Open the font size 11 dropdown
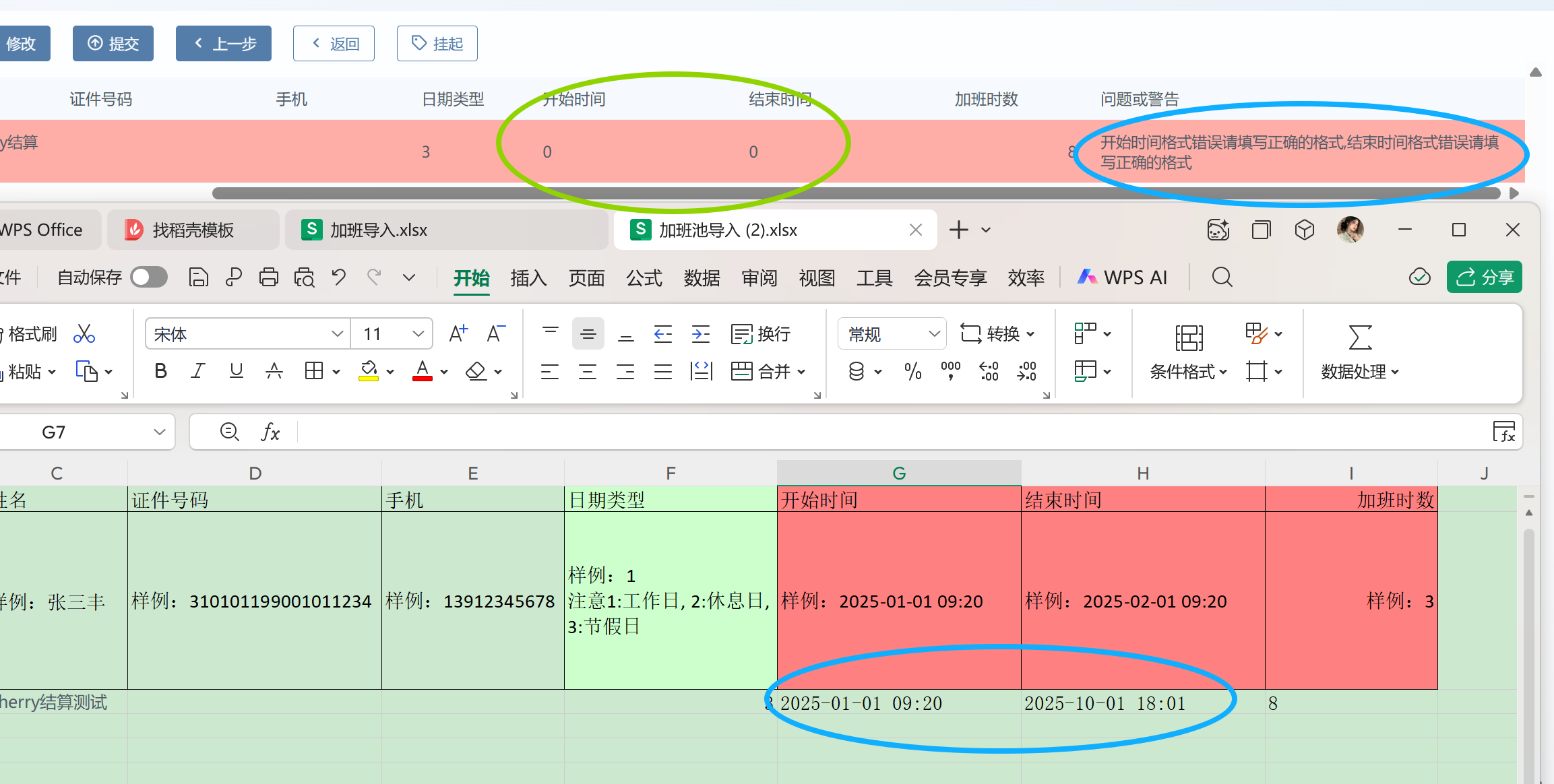The width and height of the screenshot is (1554, 784). click(418, 334)
